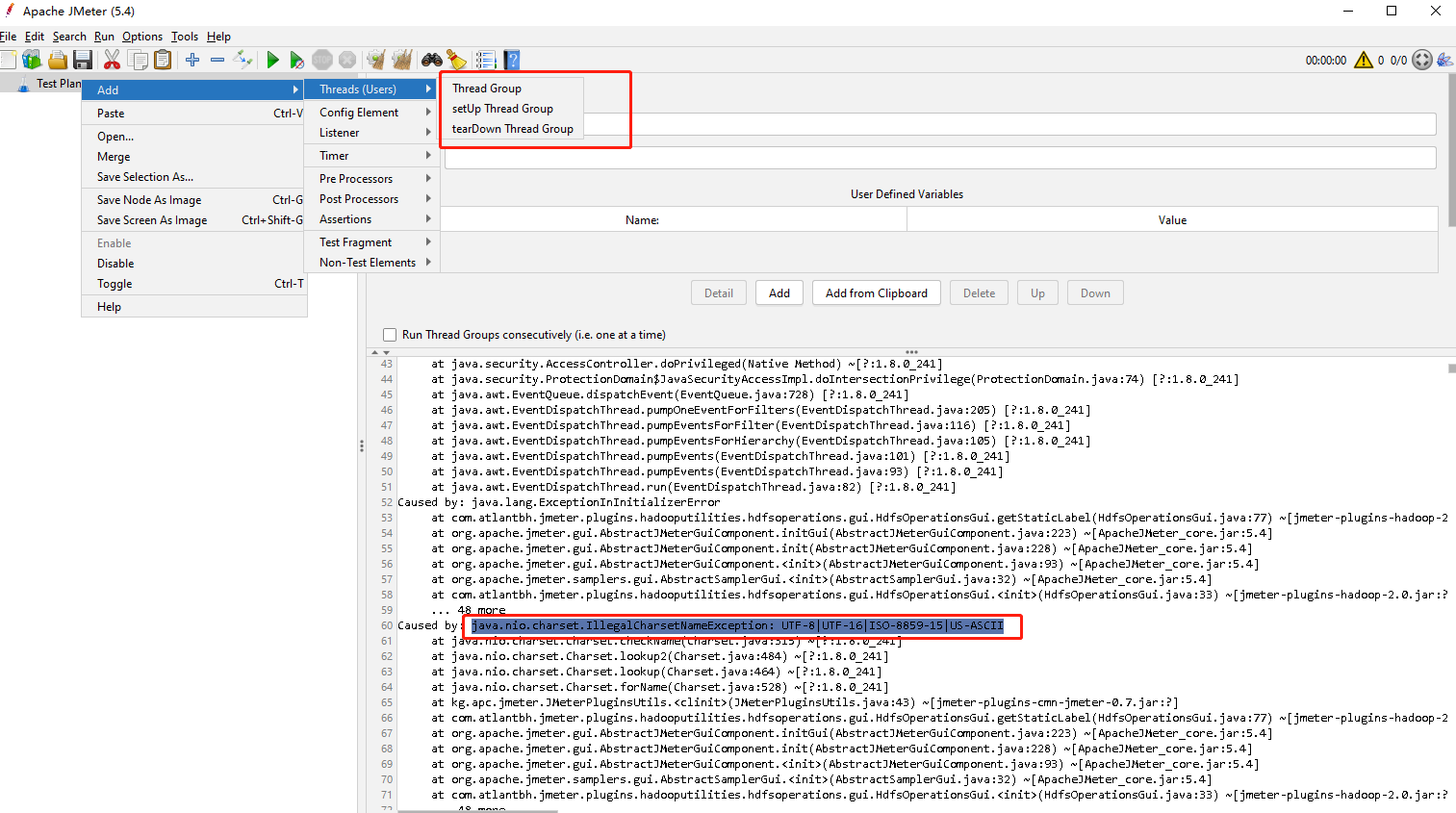This screenshot has height=813, width=1456.
Task: Open Search with the binoculars icon
Action: 432,60
